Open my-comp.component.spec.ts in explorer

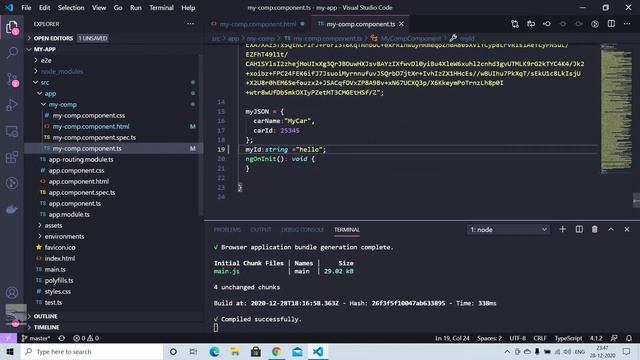[x=94, y=138]
